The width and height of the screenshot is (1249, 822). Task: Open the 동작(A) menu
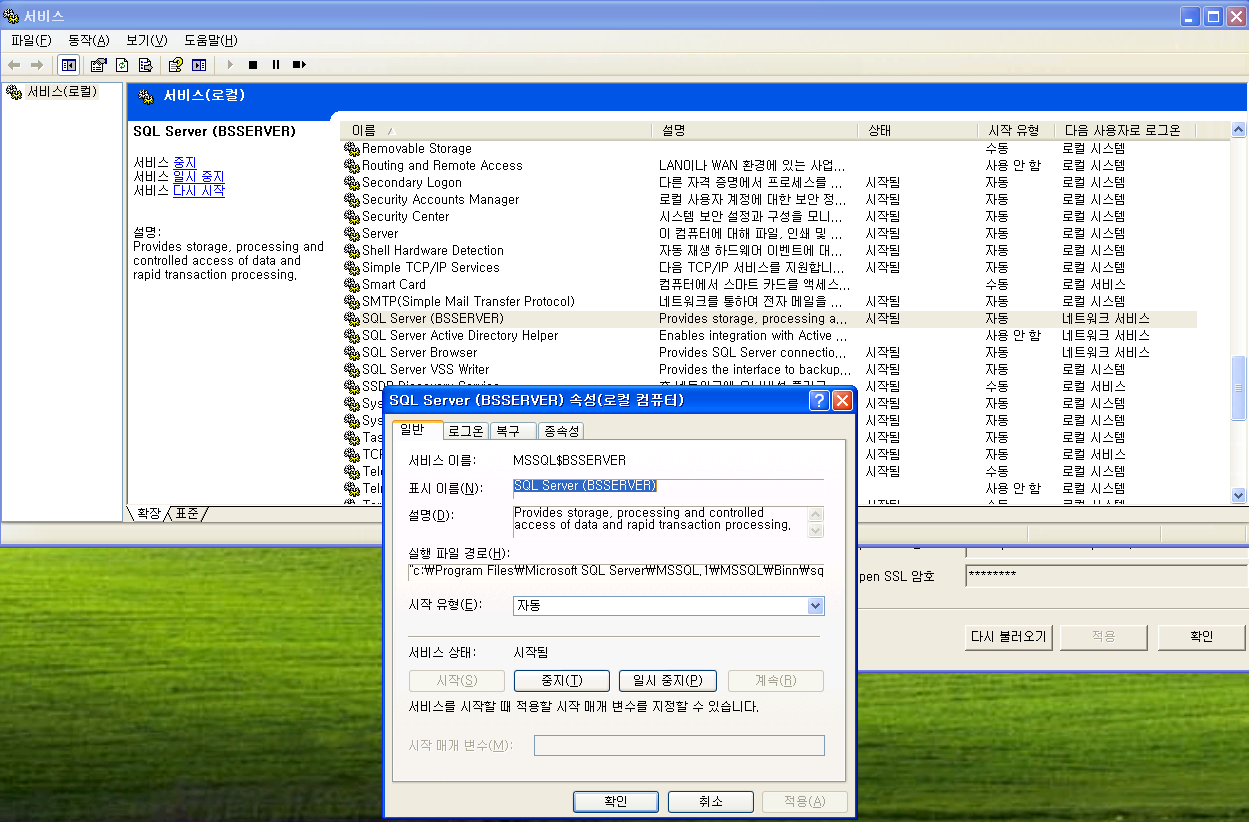(x=88, y=40)
